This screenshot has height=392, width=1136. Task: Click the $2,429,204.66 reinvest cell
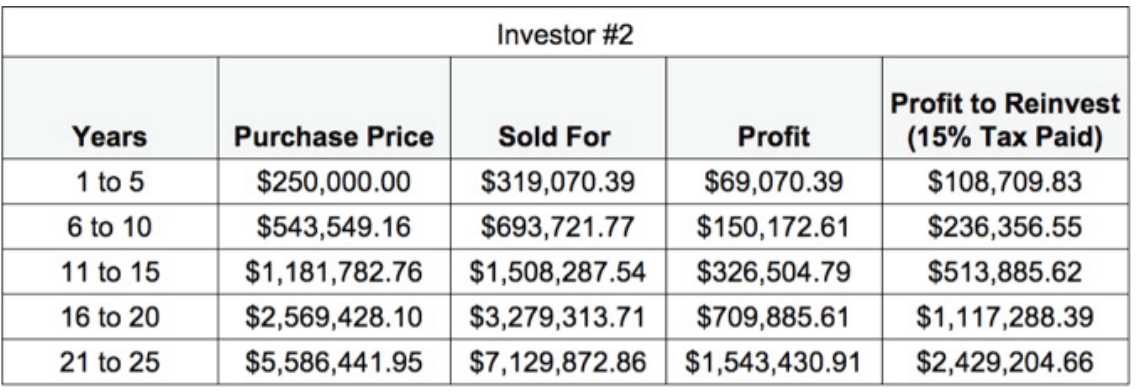1005,362
